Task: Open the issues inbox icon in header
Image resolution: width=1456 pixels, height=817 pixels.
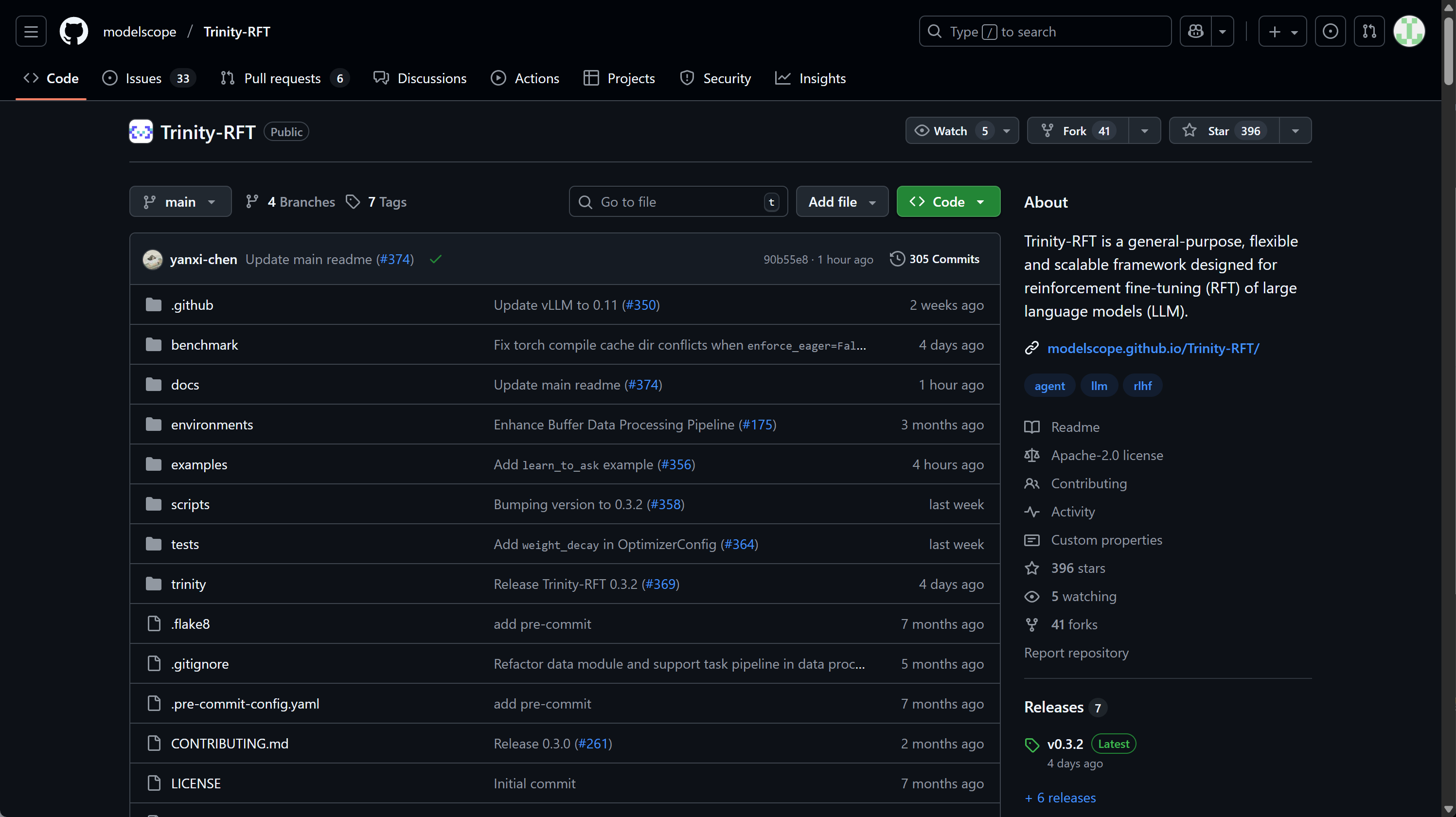Action: pyautogui.click(x=1331, y=32)
